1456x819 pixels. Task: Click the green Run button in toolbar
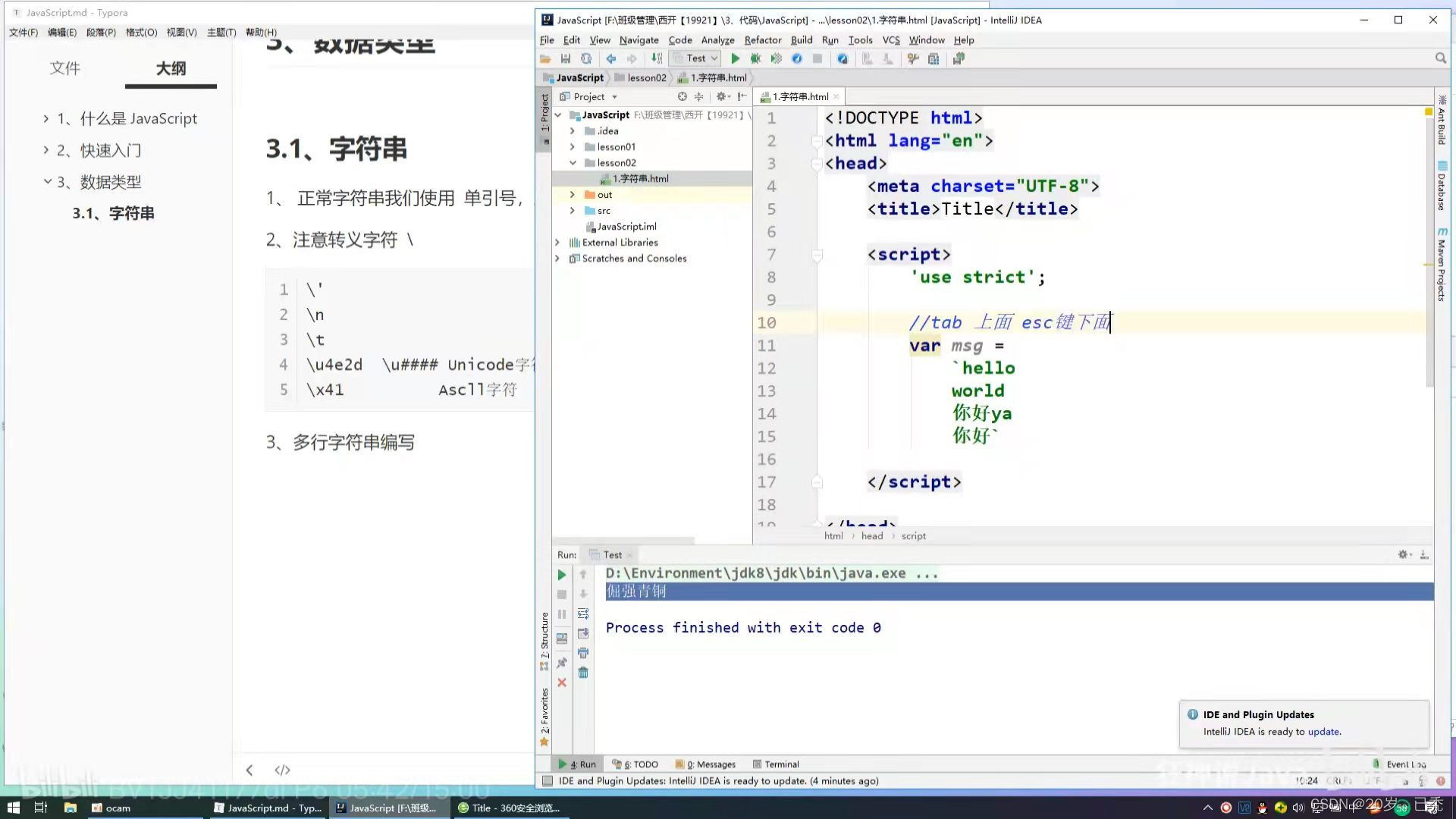point(734,58)
